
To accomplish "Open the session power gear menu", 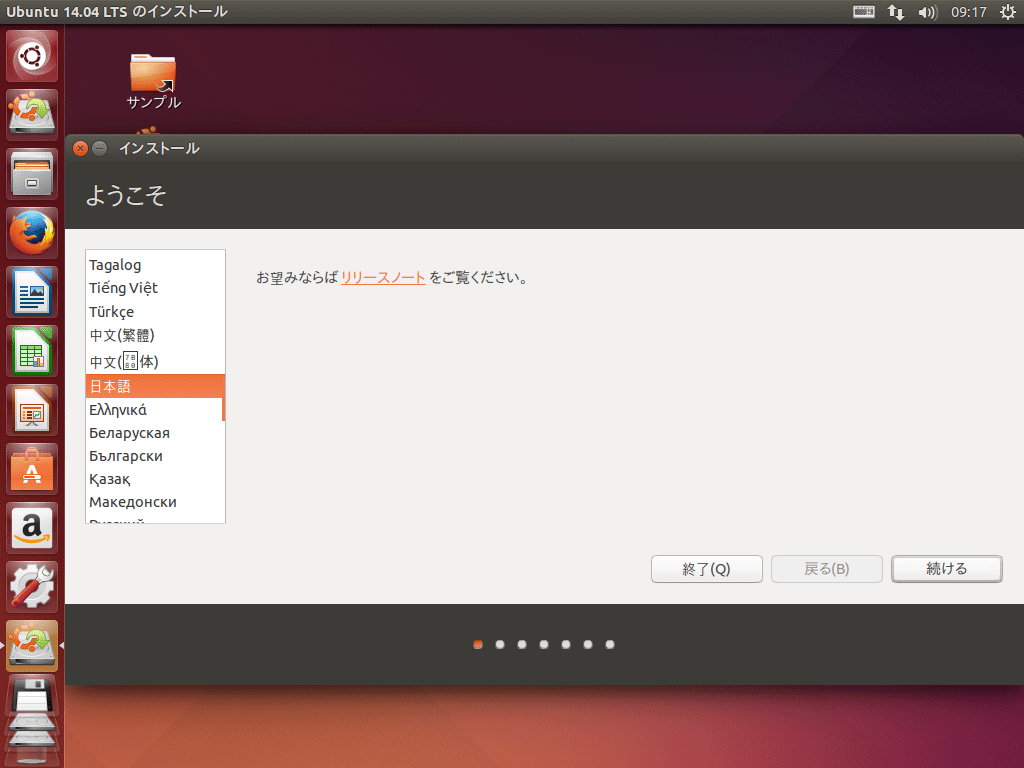I will coord(1008,12).
